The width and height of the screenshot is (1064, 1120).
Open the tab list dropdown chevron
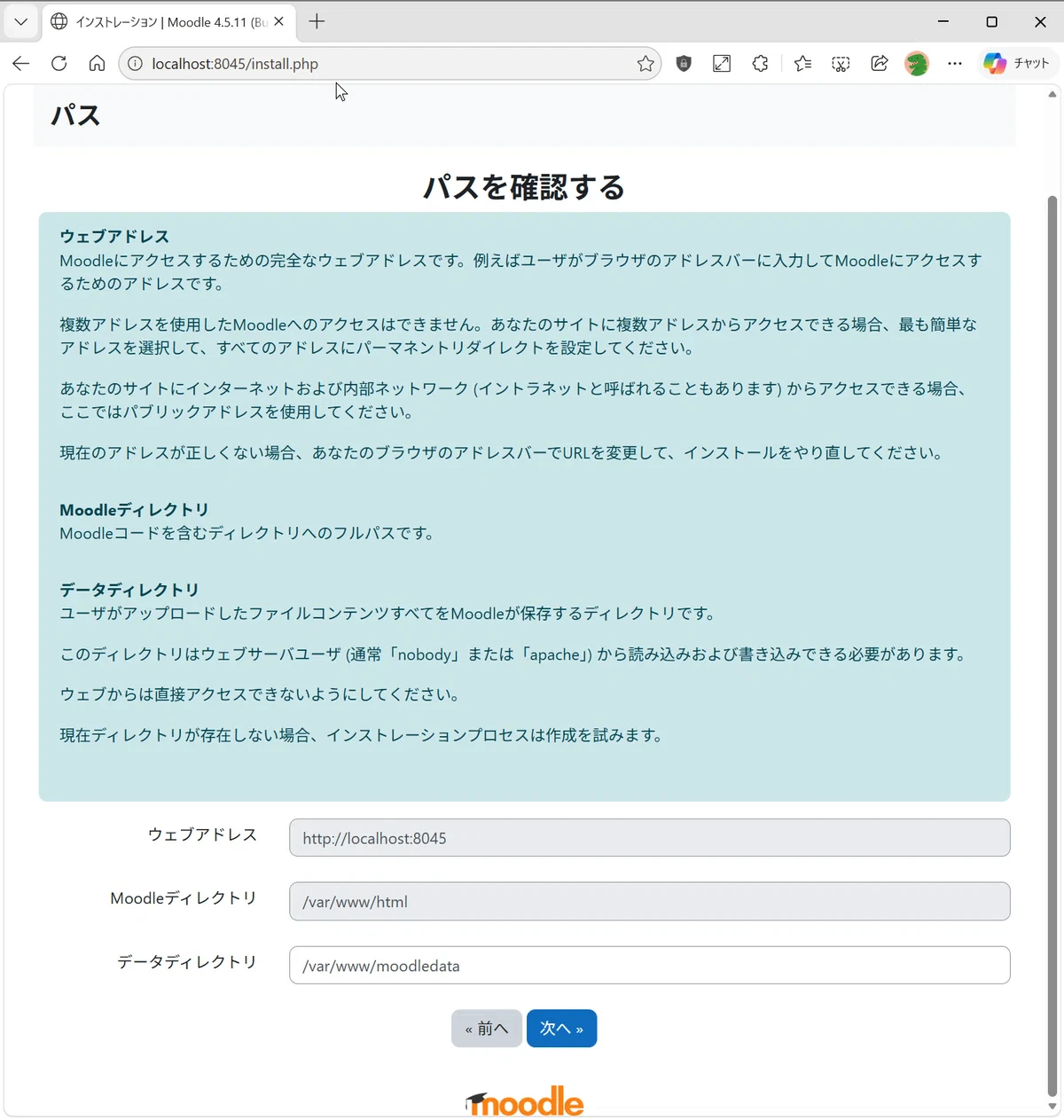[x=20, y=21]
